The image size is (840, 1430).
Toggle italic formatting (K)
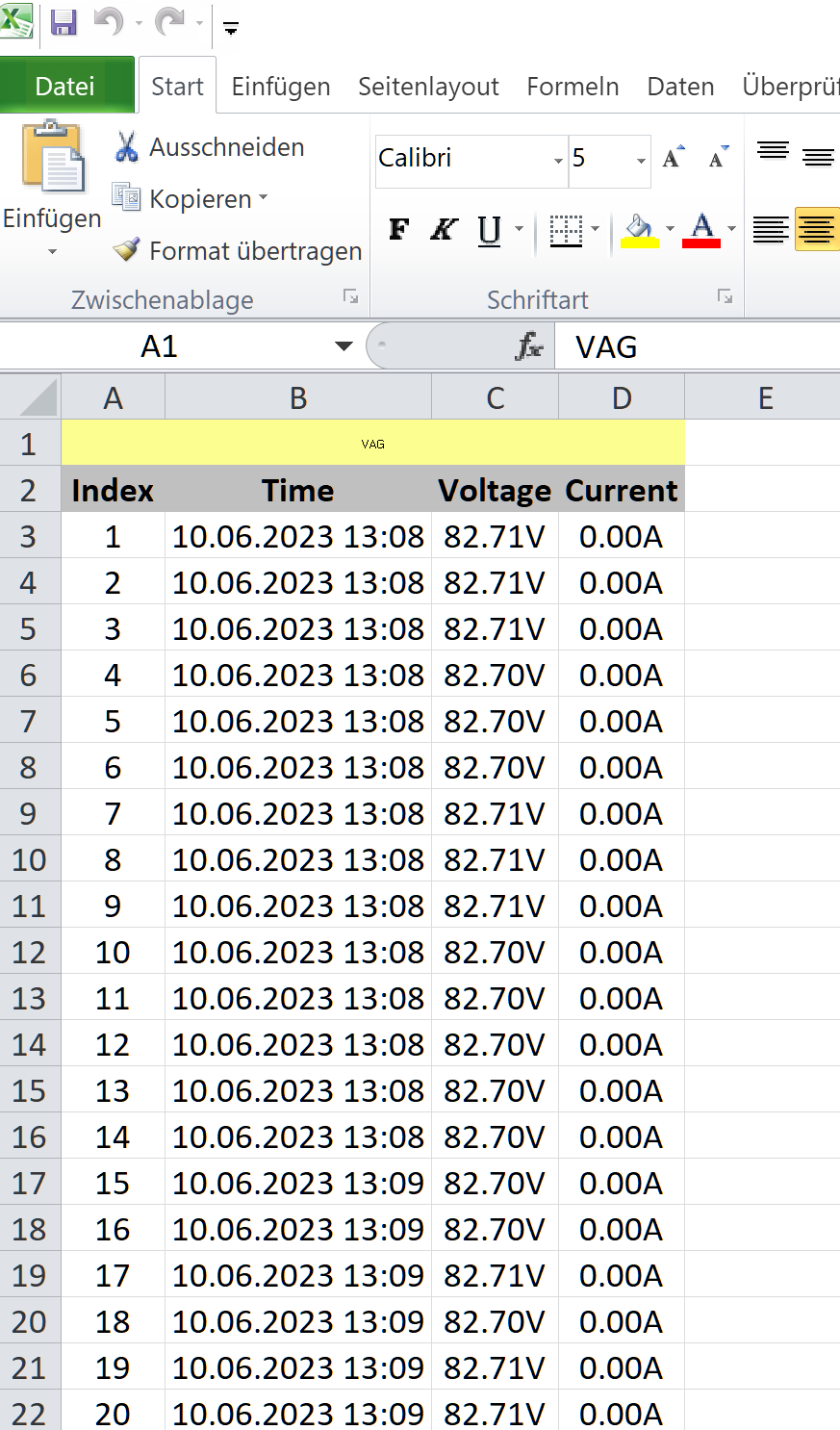point(444,229)
